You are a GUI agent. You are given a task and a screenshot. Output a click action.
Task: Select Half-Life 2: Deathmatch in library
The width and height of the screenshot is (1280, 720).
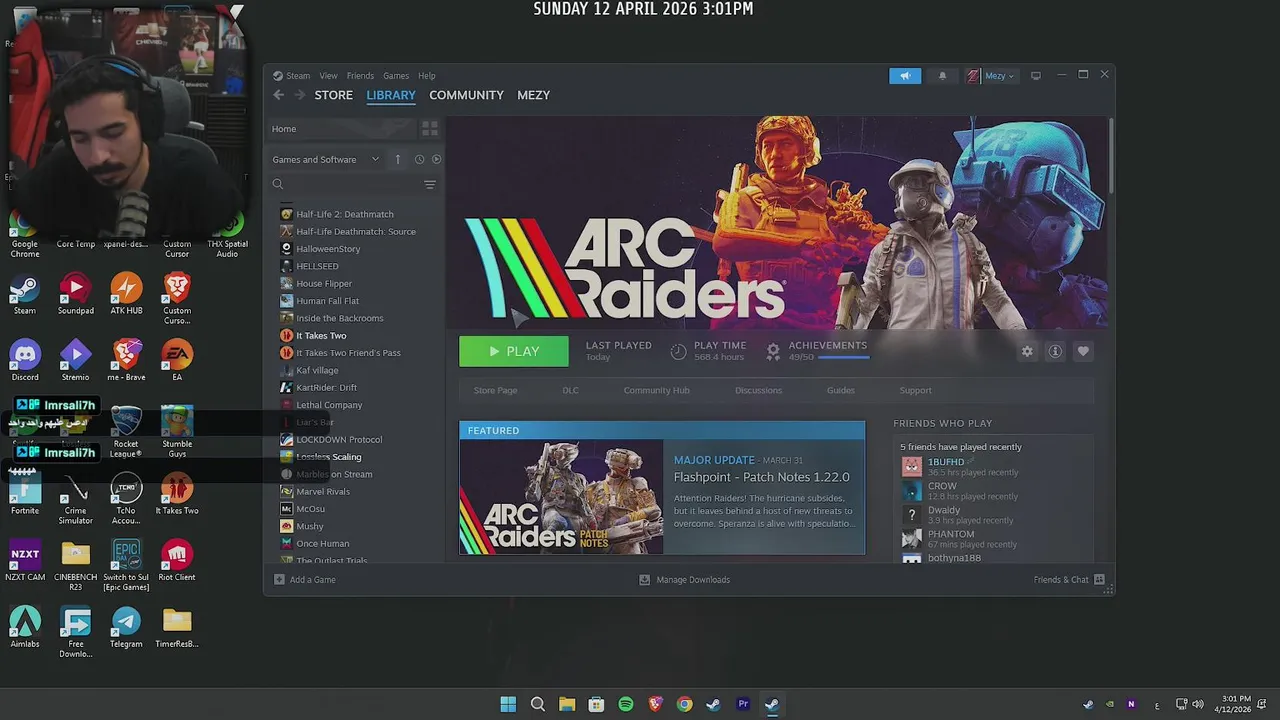click(345, 214)
